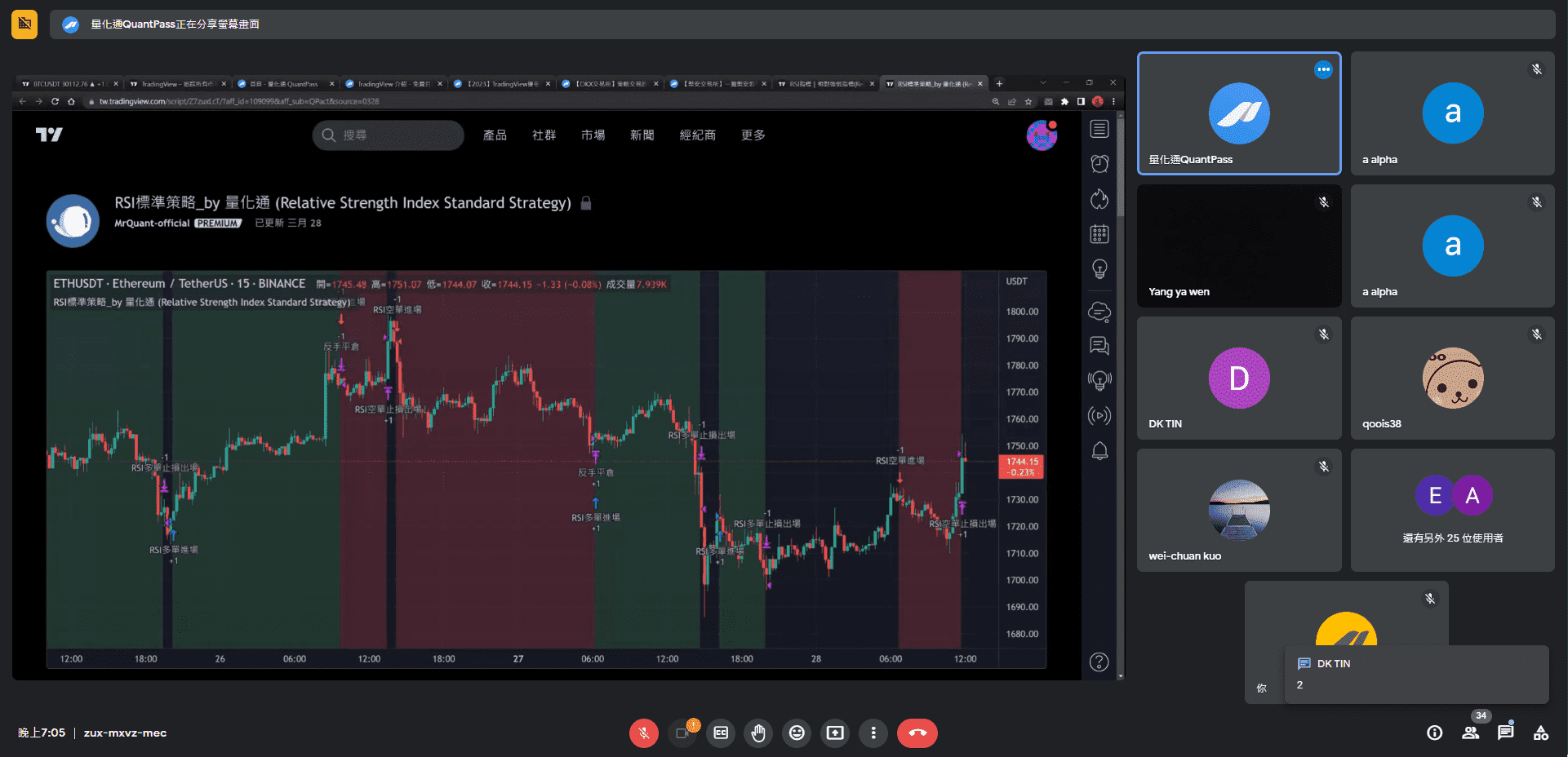
Task: Open emoji reactions button
Action: click(x=797, y=733)
